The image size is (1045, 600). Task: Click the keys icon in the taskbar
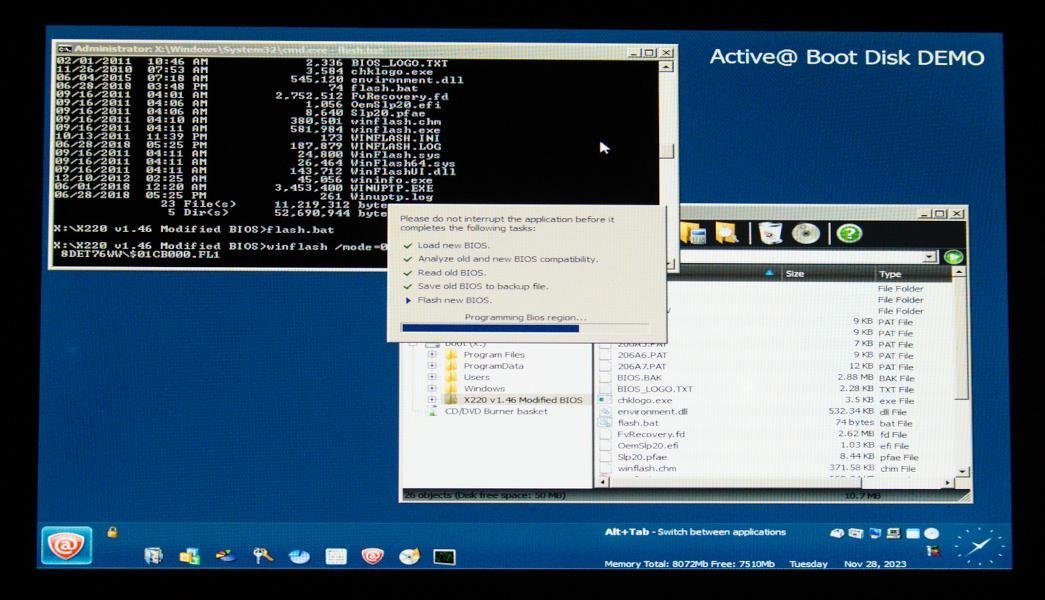pyautogui.click(x=262, y=556)
